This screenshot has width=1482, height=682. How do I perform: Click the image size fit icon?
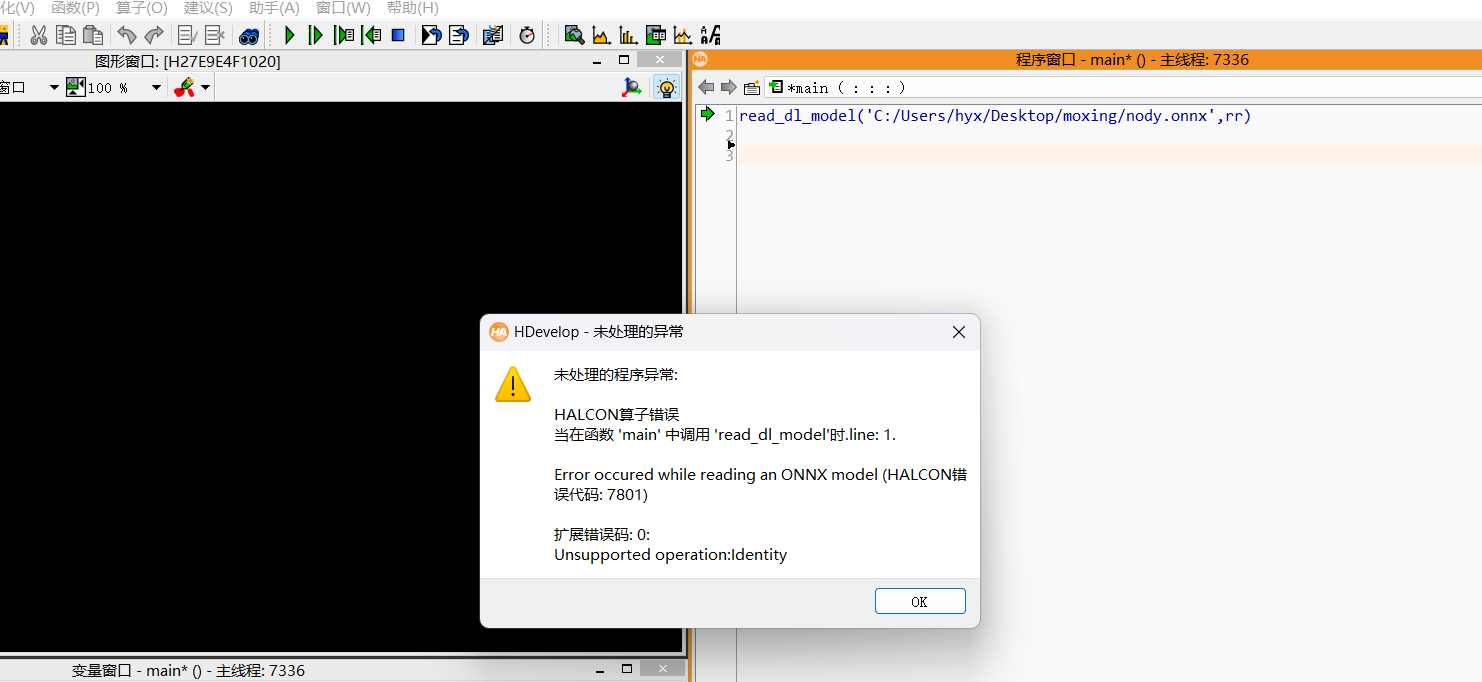[76, 88]
